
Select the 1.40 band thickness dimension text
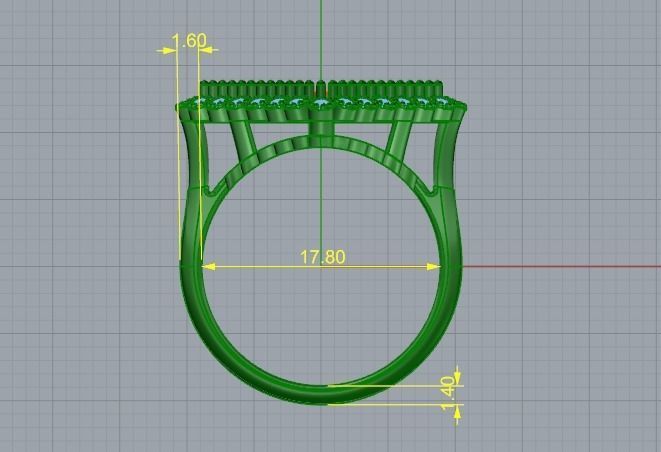449,393
